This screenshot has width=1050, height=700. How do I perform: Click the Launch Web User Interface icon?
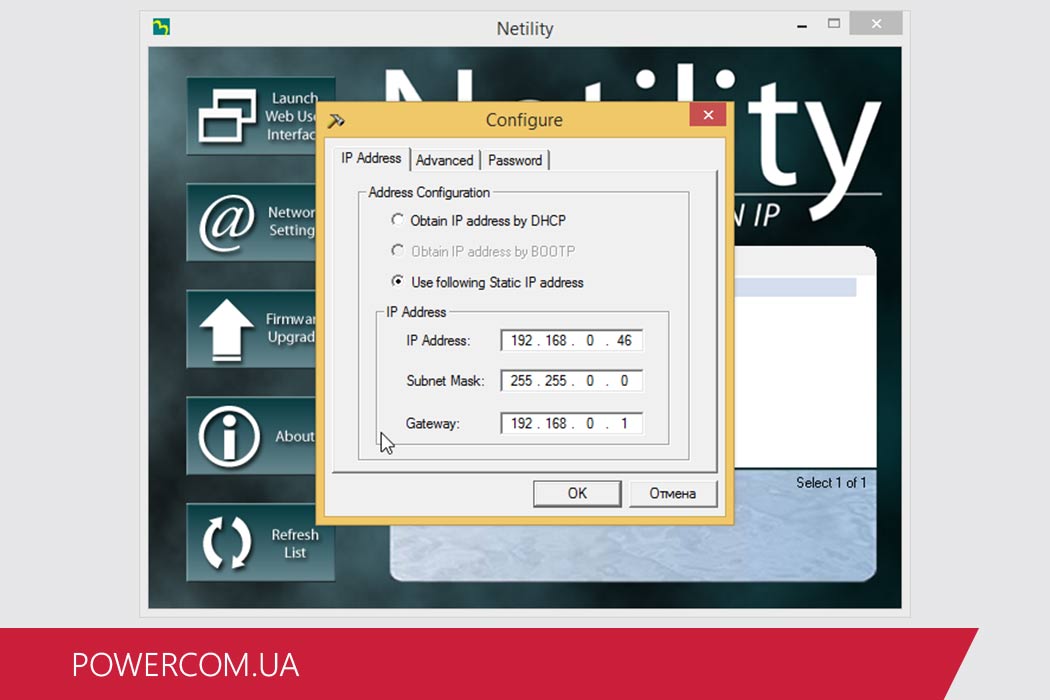click(x=227, y=116)
